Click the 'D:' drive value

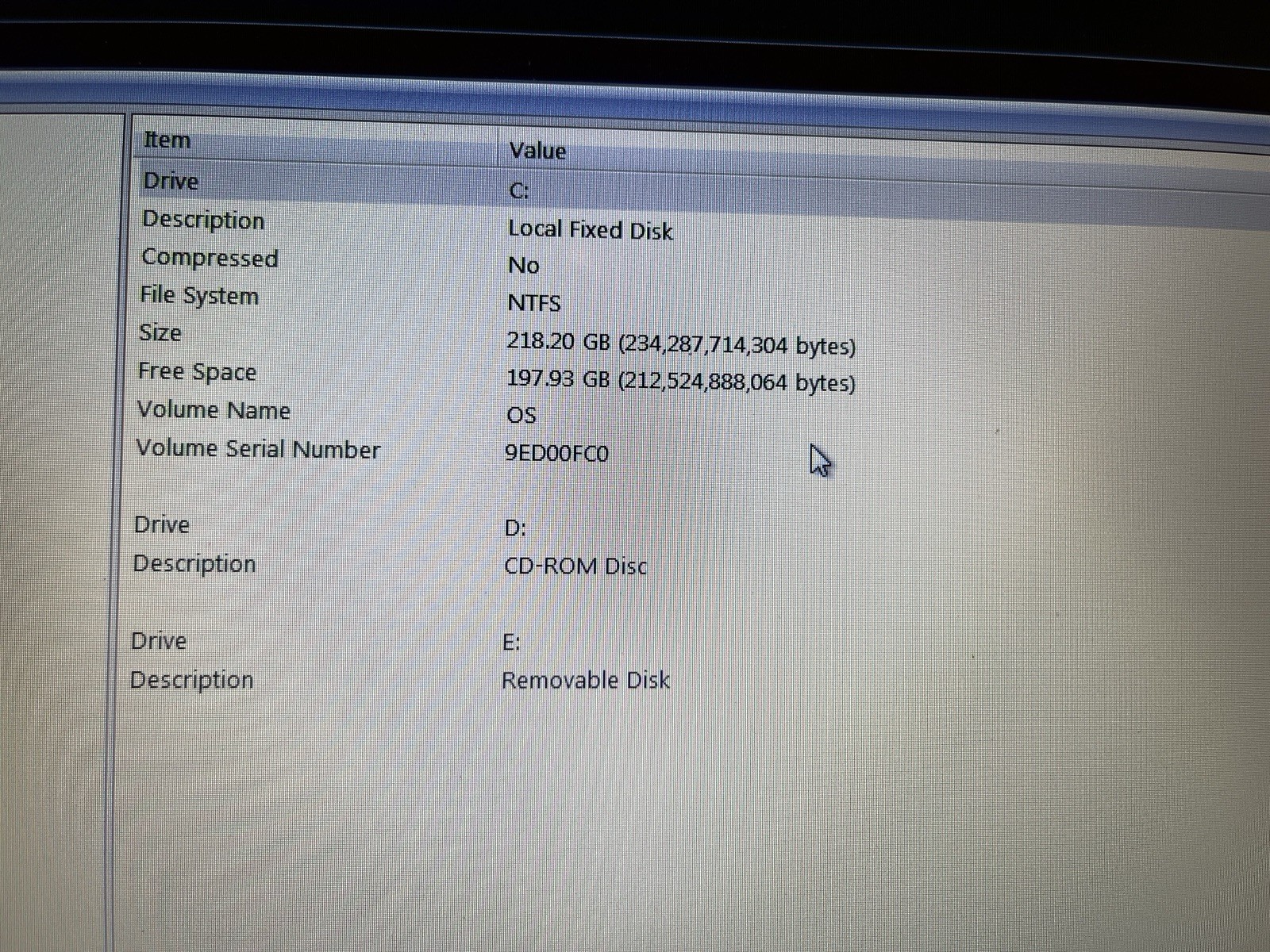coord(515,528)
